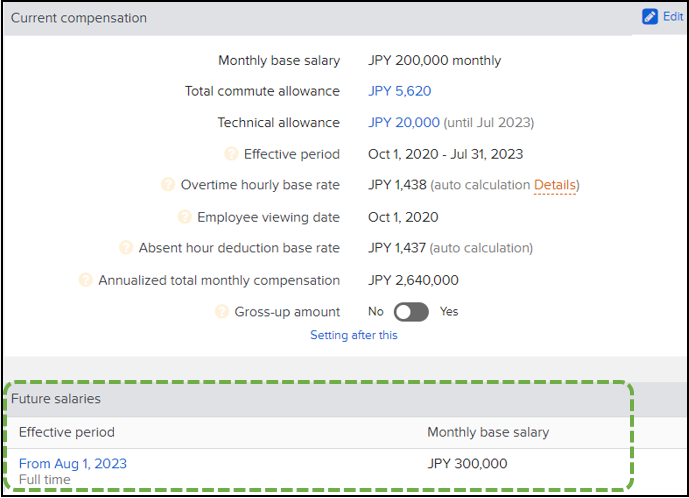Select the JPY 300,000 future salary value

pos(468,464)
